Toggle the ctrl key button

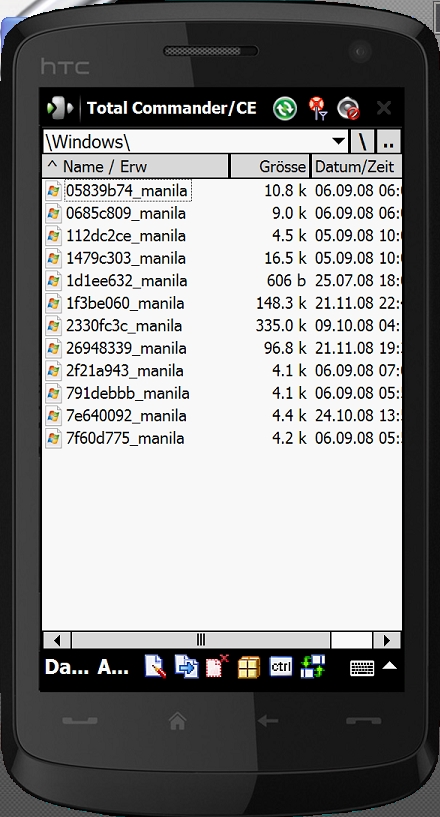coord(280,666)
